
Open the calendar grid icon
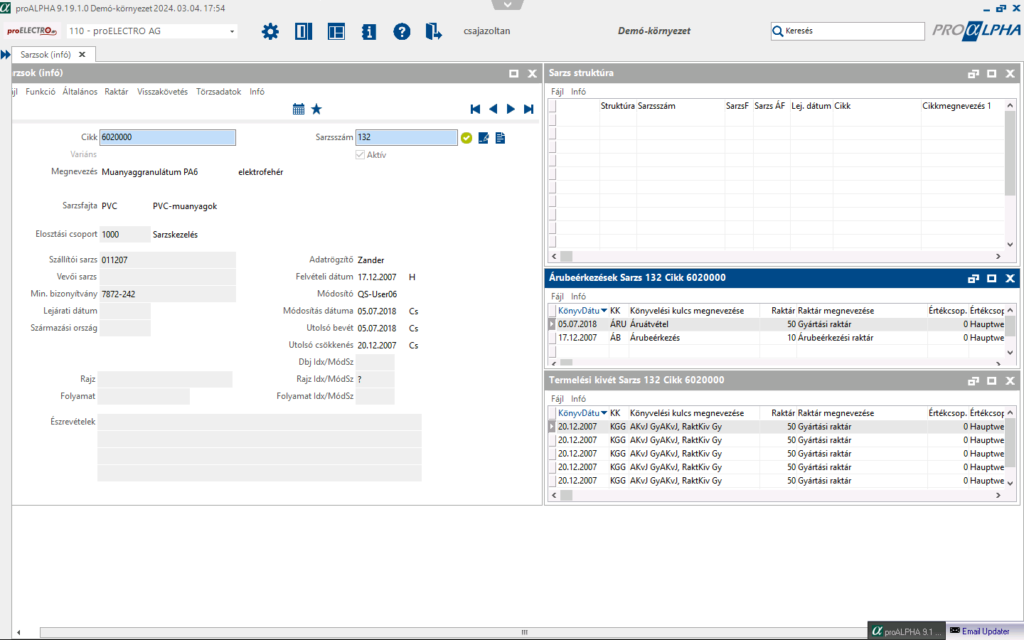pyautogui.click(x=299, y=109)
